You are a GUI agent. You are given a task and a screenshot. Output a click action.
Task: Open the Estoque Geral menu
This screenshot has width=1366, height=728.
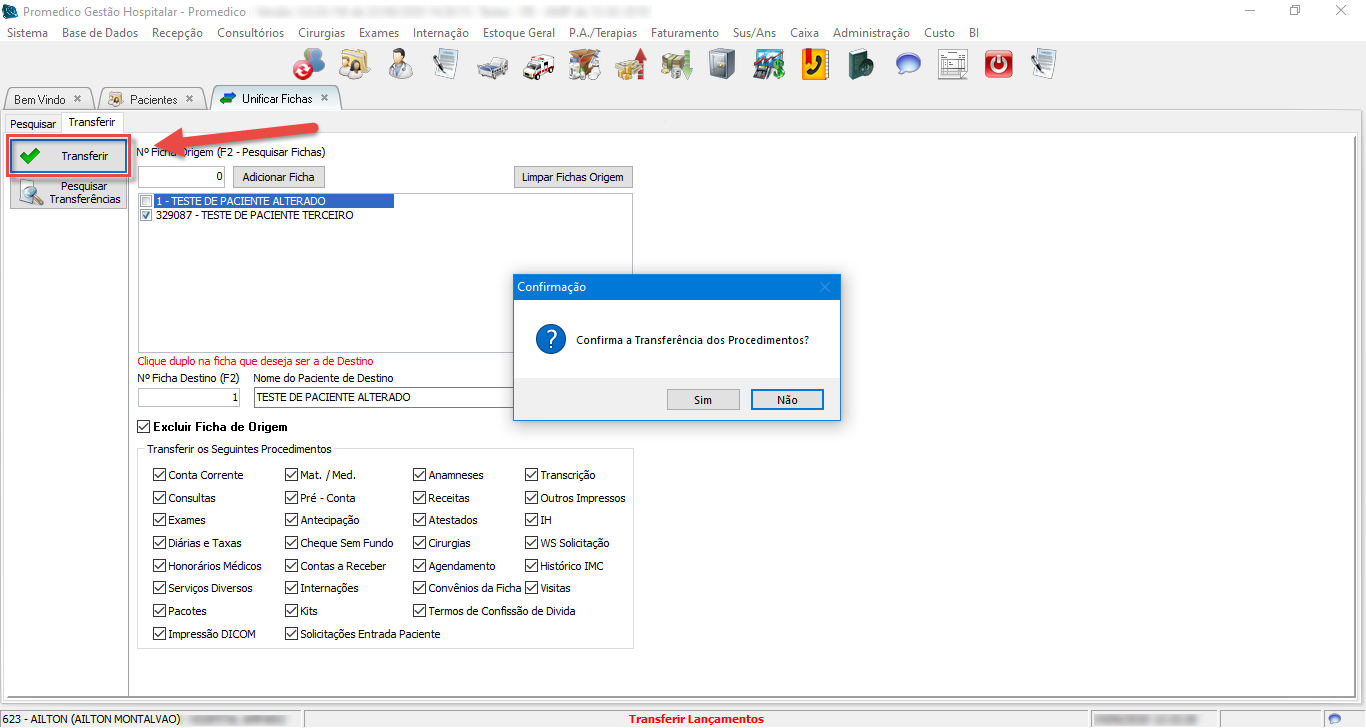518,33
